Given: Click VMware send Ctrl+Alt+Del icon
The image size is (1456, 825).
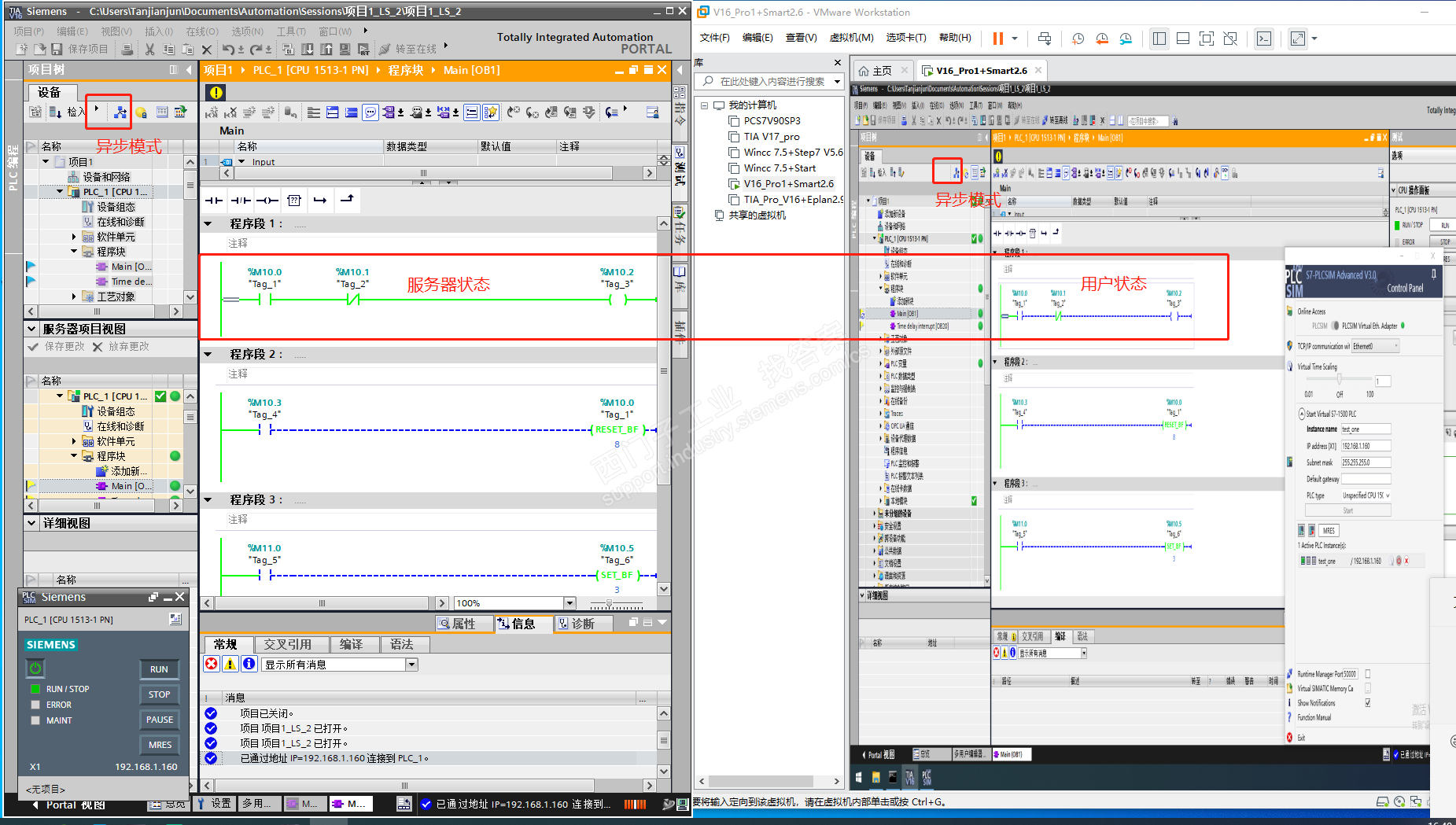Looking at the screenshot, I should pyautogui.click(x=1045, y=39).
